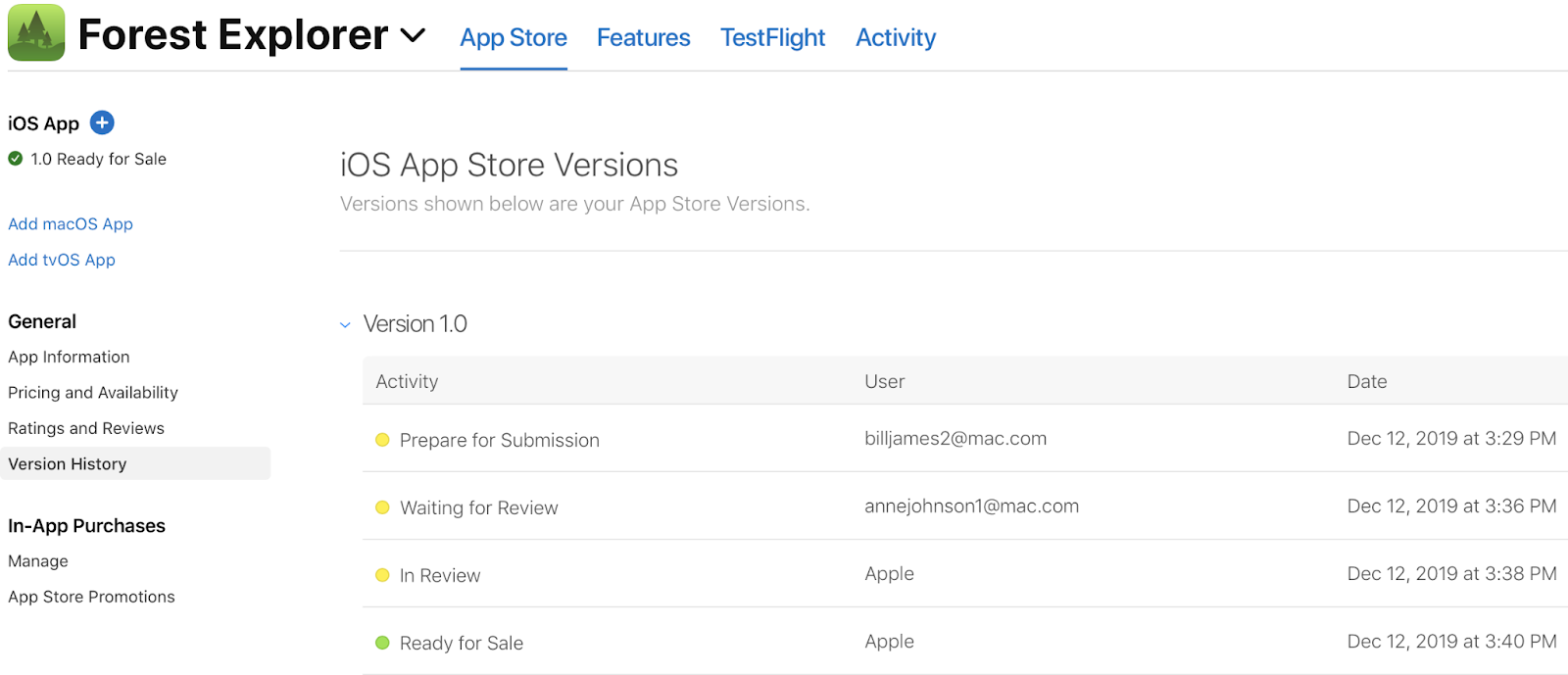Click yellow dot beside In Review

pyautogui.click(x=383, y=575)
